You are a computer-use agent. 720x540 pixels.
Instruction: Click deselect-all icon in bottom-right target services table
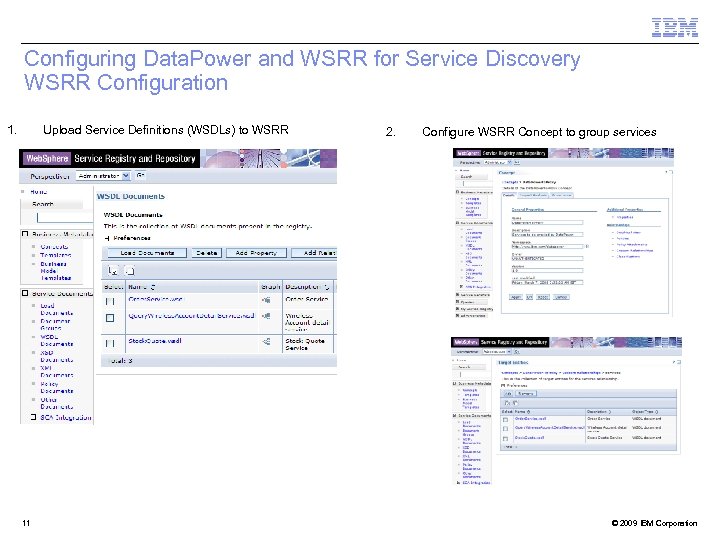(x=515, y=403)
